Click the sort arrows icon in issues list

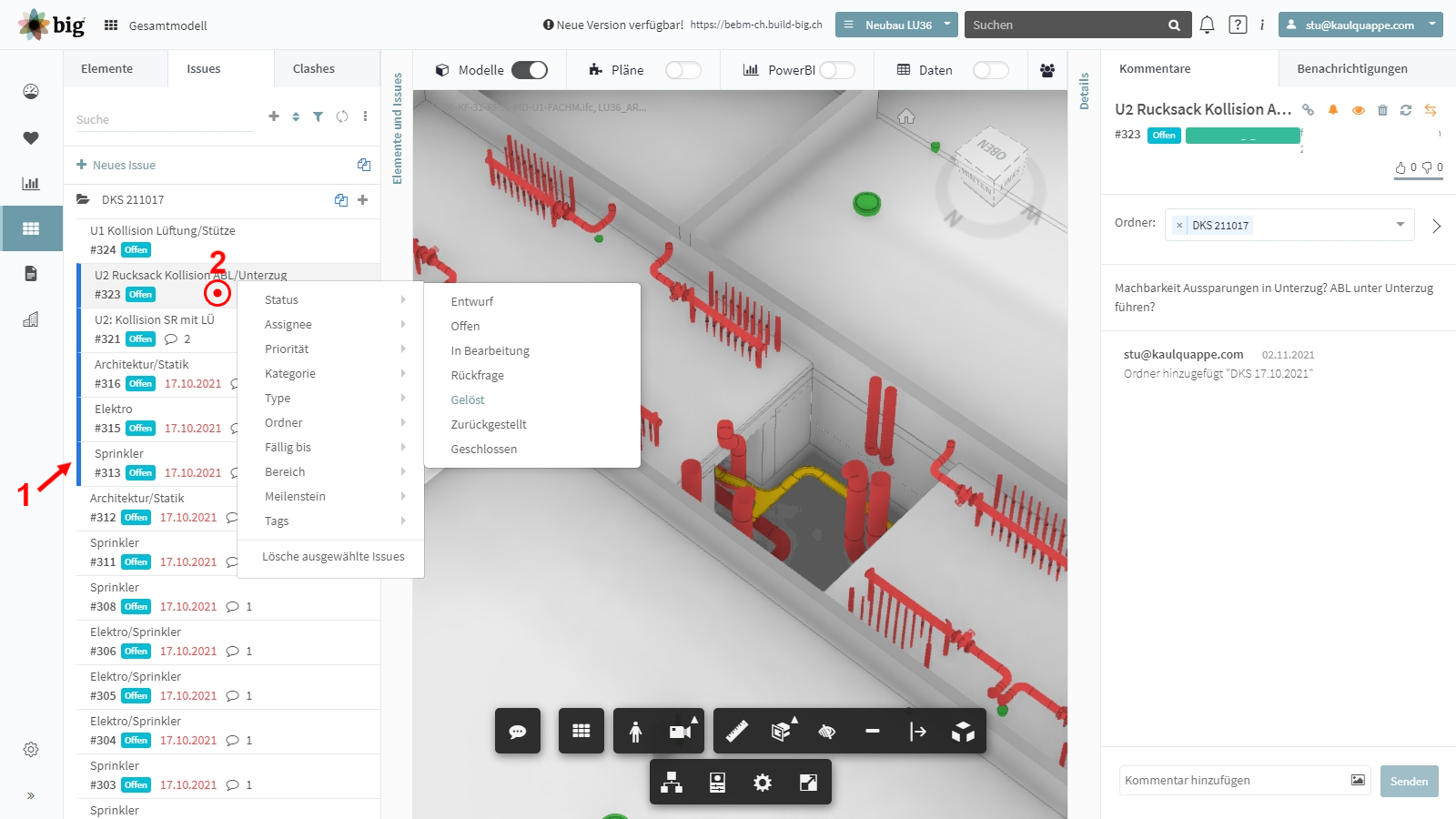point(296,116)
